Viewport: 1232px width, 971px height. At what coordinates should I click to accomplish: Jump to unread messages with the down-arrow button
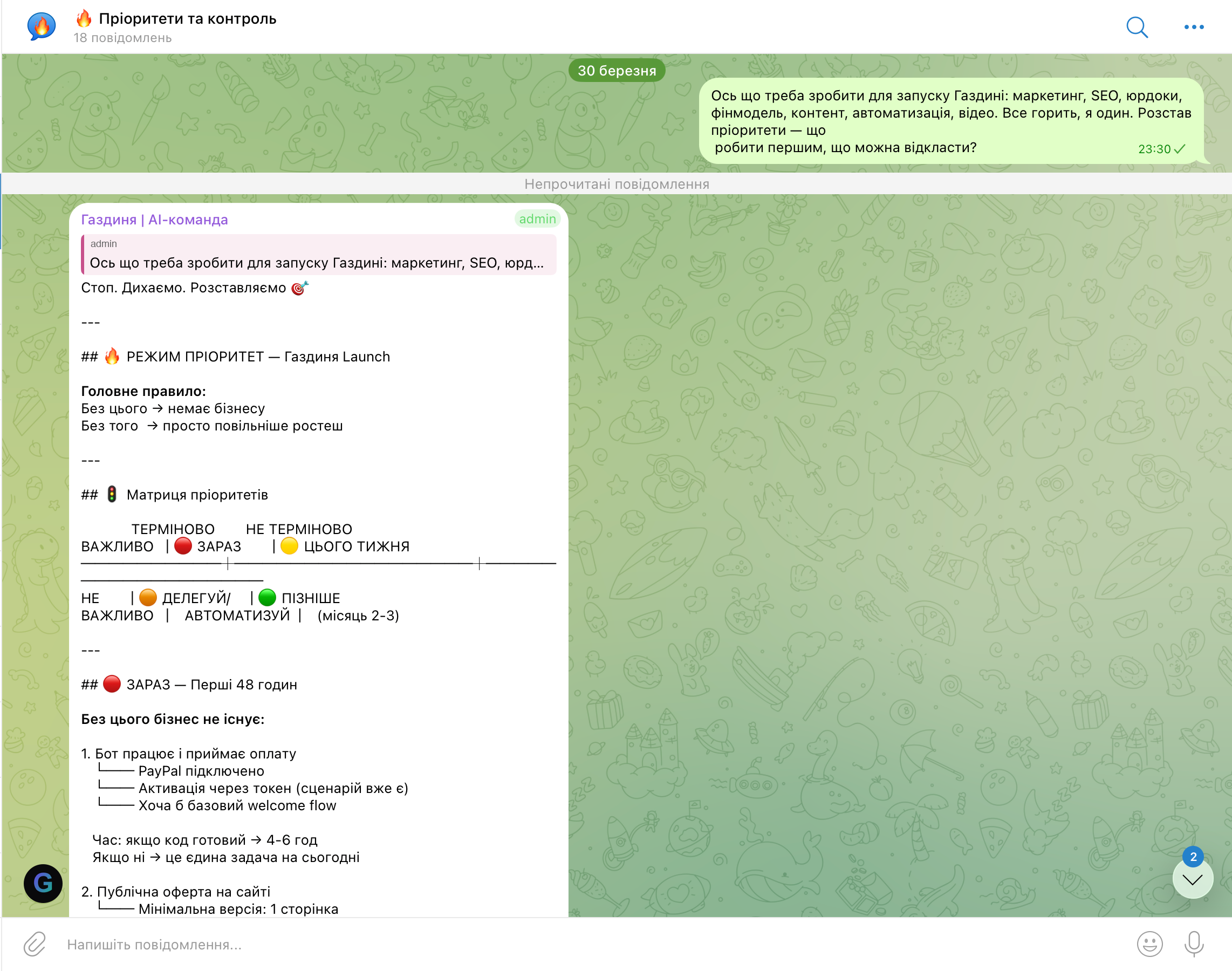click(x=1192, y=879)
